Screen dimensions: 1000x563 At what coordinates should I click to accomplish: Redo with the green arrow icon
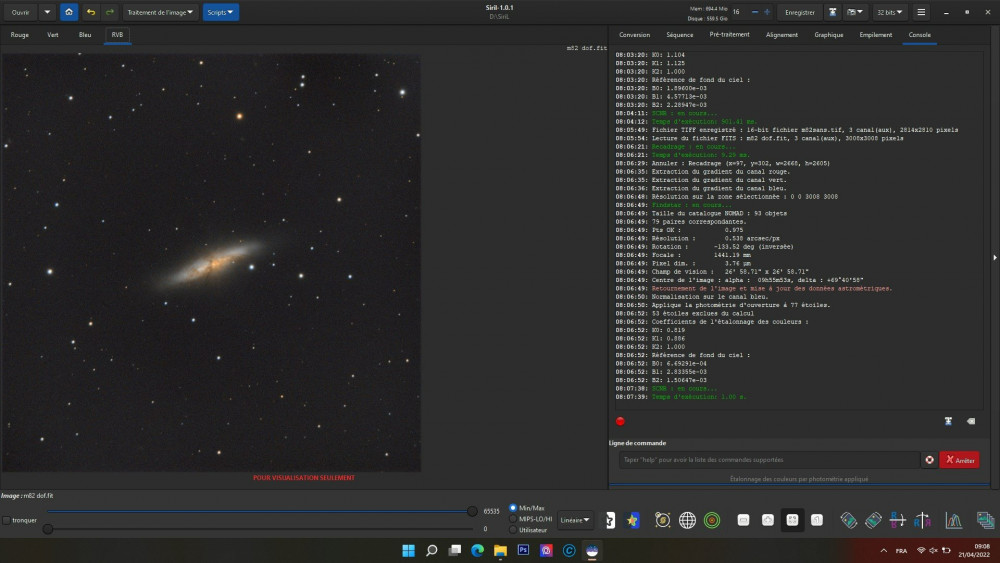point(110,12)
